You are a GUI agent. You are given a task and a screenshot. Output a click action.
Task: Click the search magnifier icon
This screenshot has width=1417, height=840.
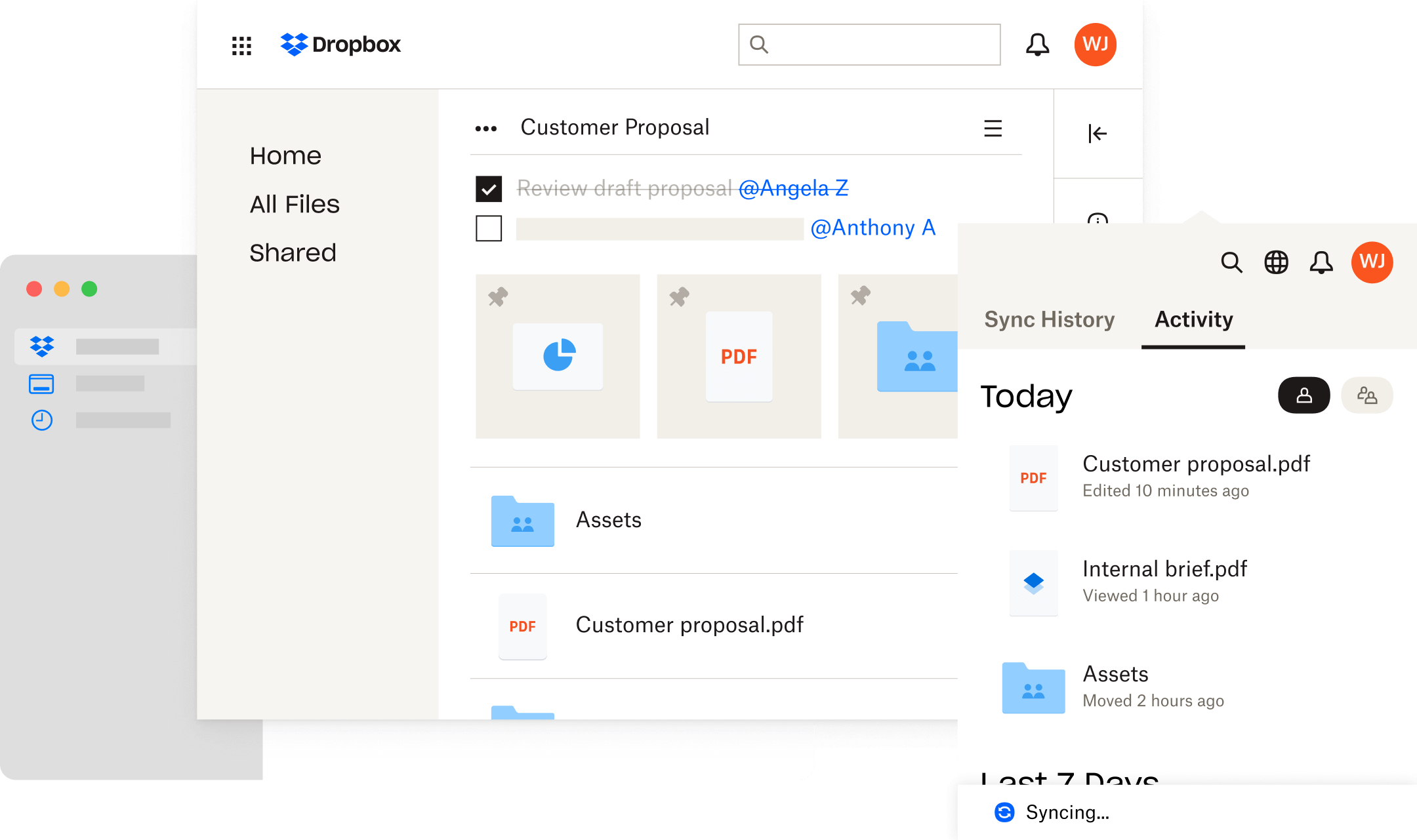(x=1232, y=263)
